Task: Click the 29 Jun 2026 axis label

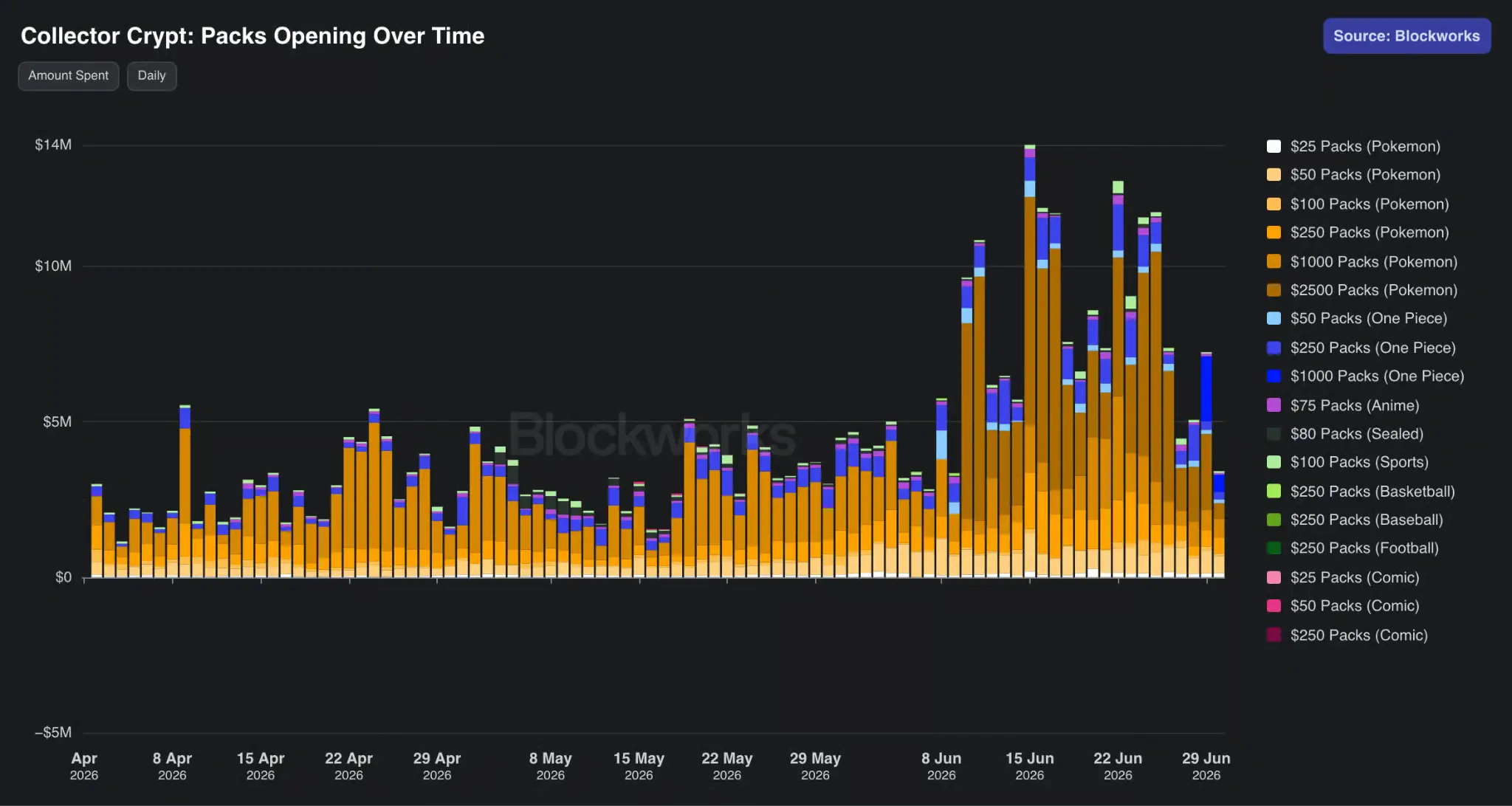Action: click(1206, 766)
